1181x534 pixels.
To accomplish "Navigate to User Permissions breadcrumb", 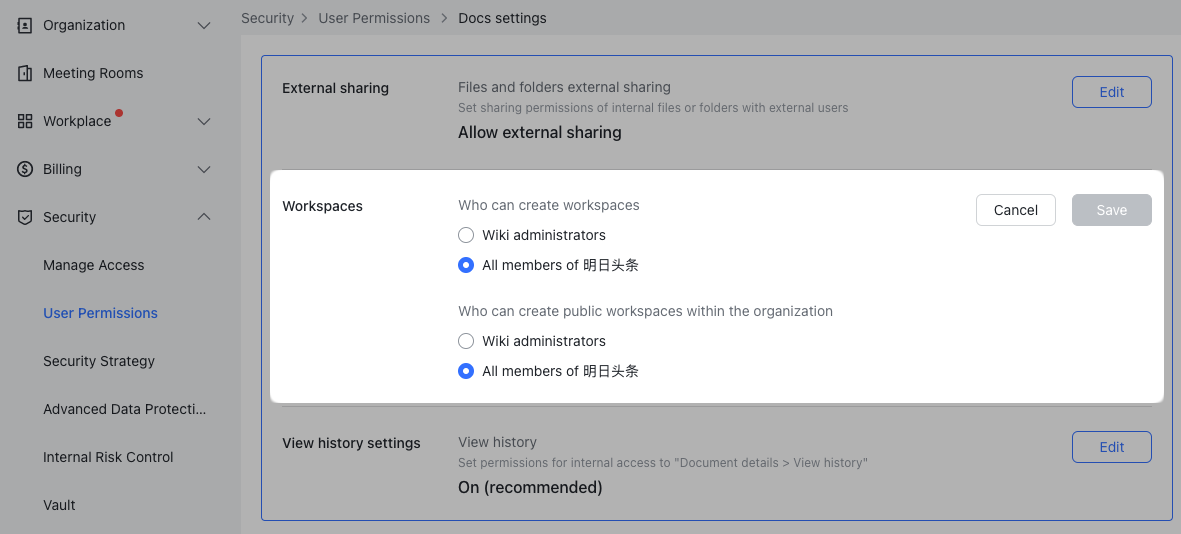I will [373, 18].
